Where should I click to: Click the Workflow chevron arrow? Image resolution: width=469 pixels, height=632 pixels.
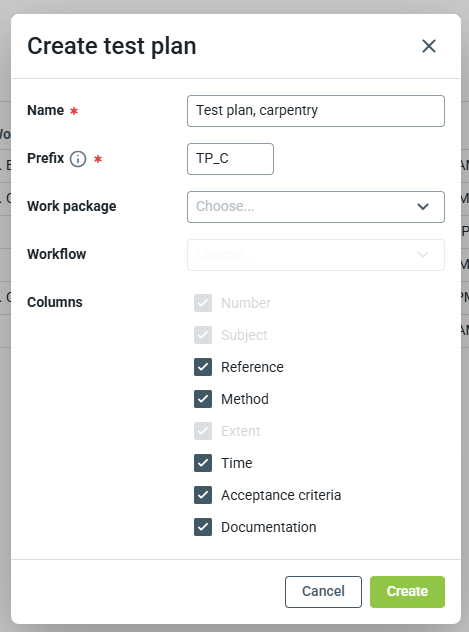[423, 255]
